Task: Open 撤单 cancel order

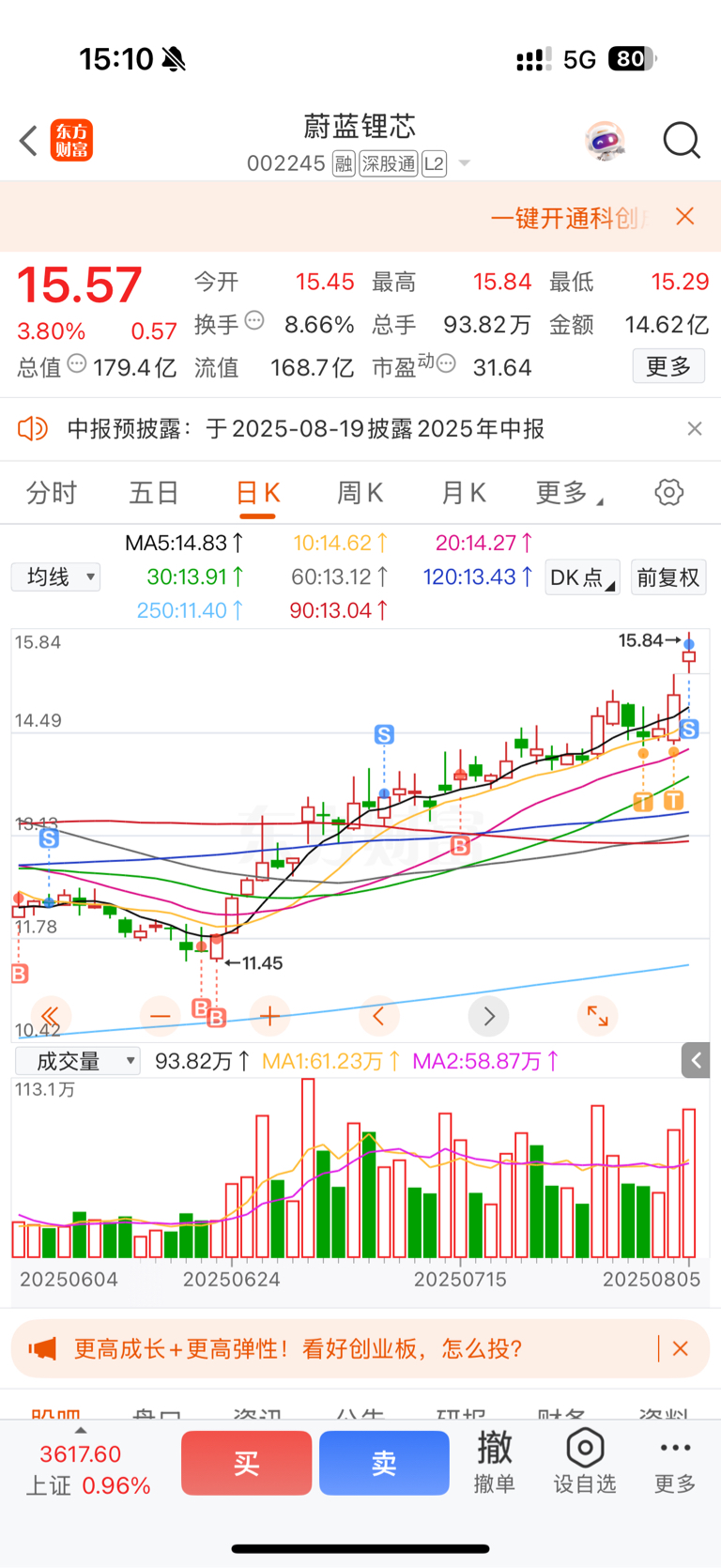Action: pos(494,1462)
